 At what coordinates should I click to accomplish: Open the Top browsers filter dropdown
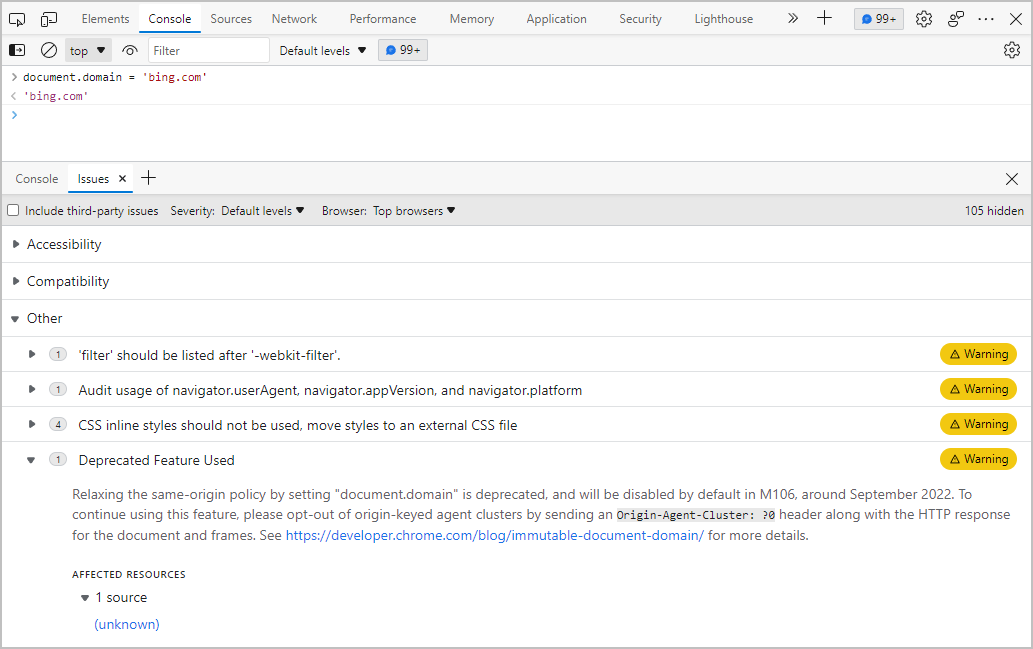click(x=413, y=210)
